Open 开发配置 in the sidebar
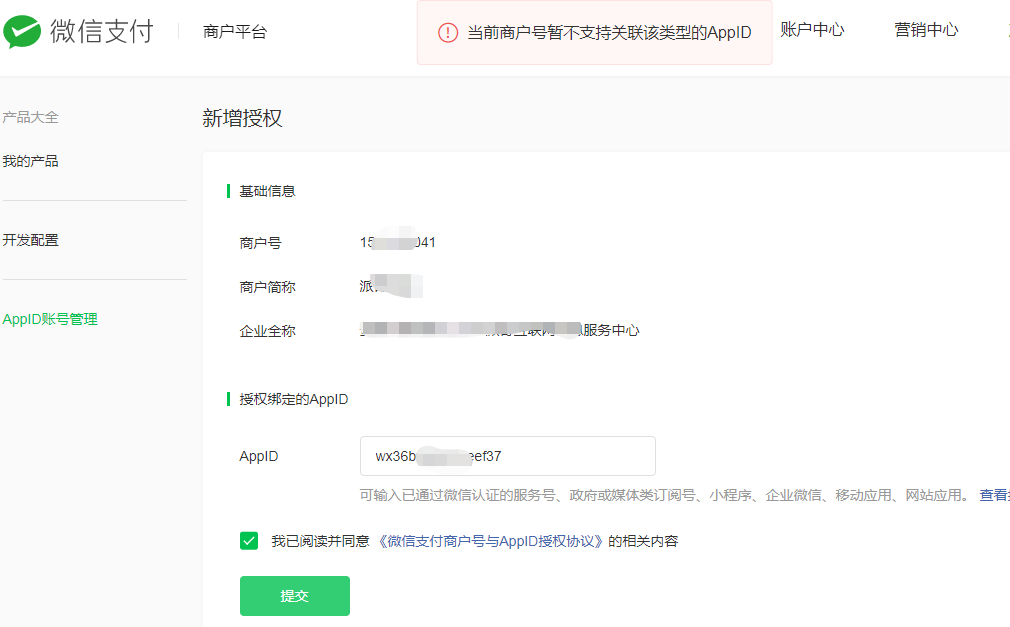1010x627 pixels. click(30, 240)
